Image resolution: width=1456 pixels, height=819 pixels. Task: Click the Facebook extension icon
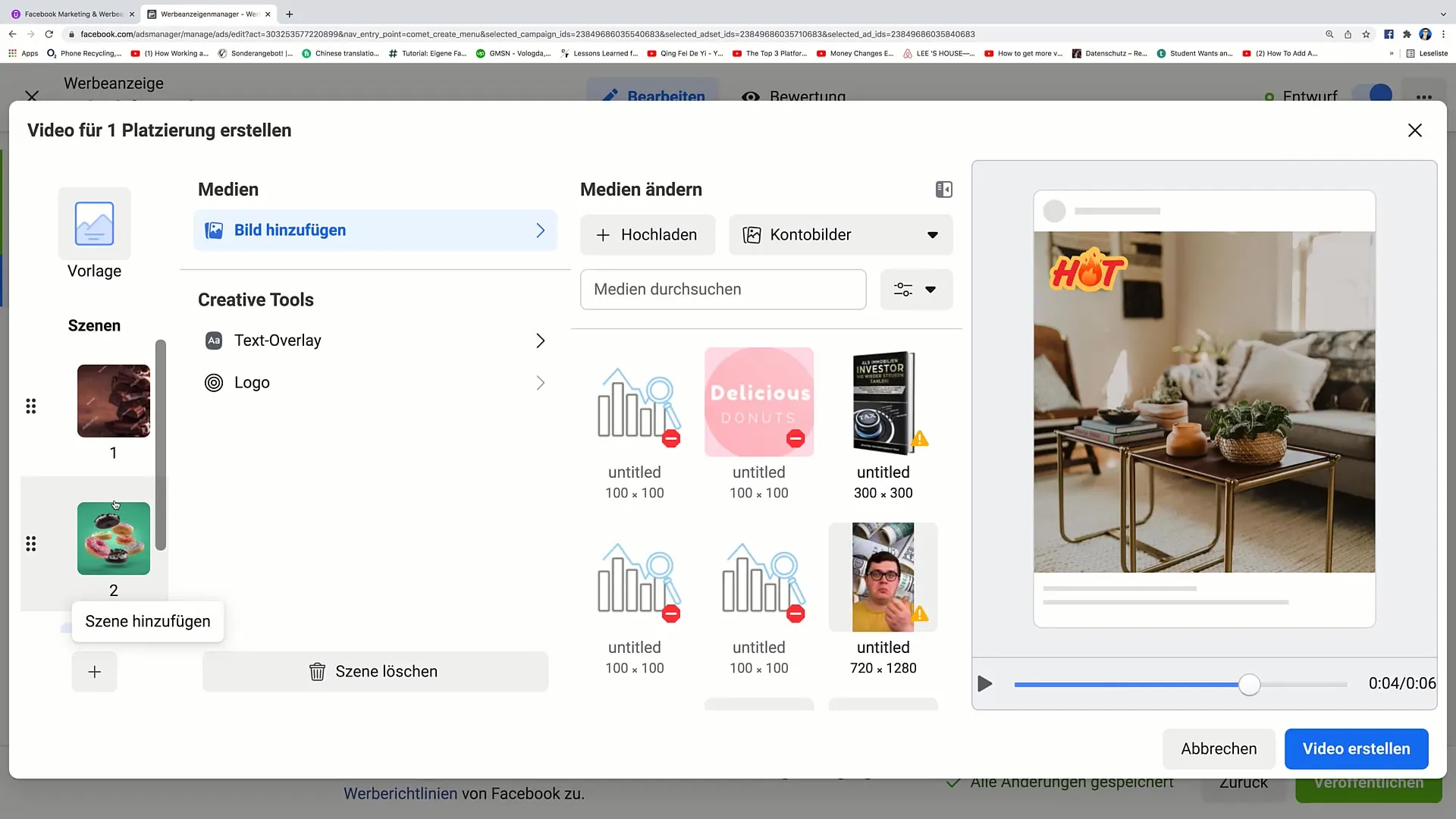click(x=1389, y=34)
